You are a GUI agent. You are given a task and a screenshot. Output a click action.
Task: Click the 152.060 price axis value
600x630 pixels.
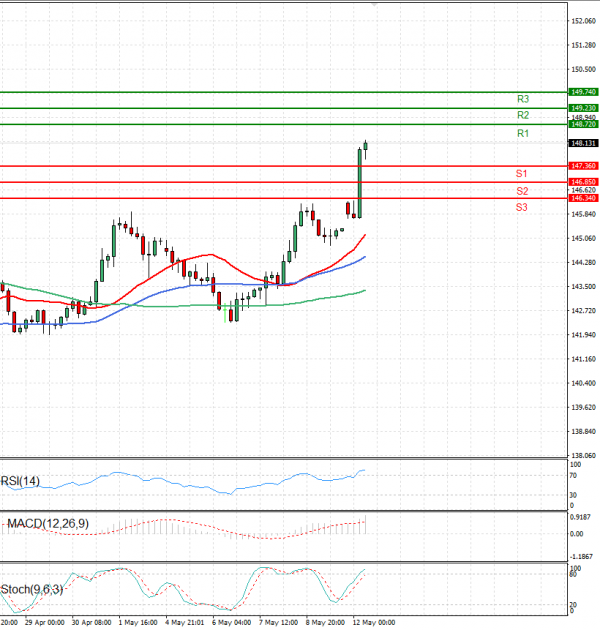pyautogui.click(x=584, y=21)
